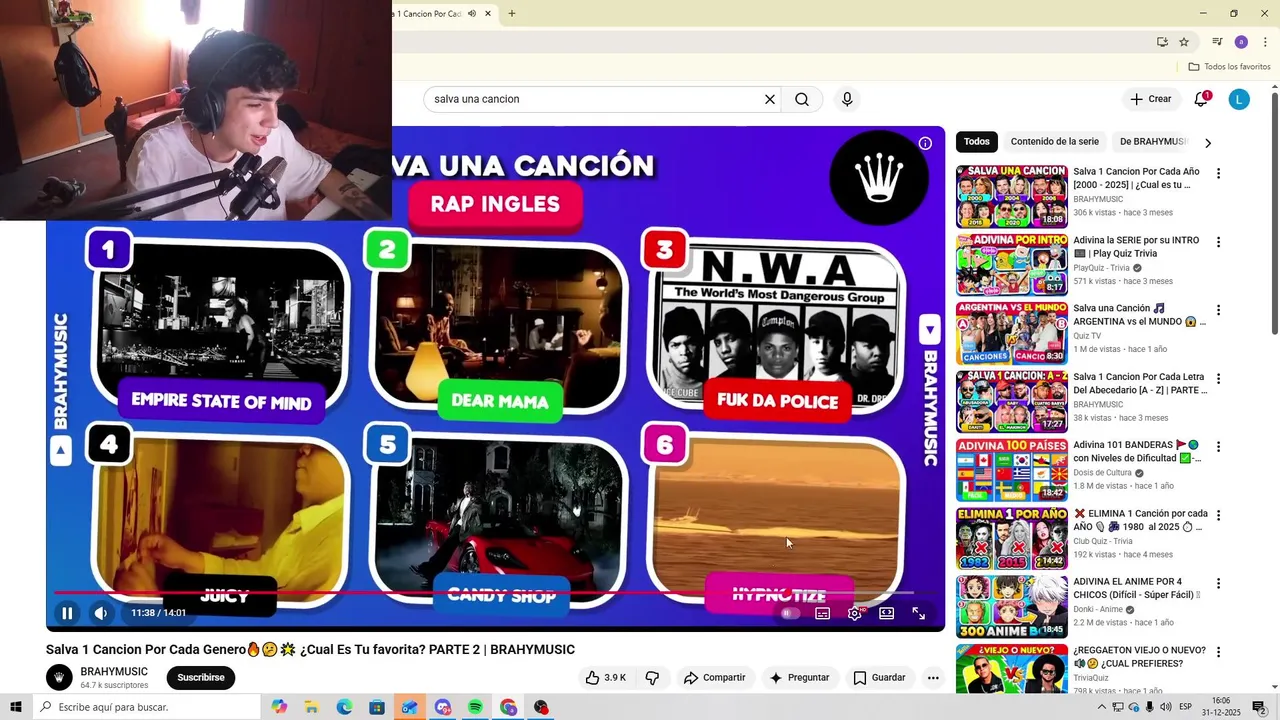Open the Windows Start menu
1280x720 pixels.
coord(15,707)
